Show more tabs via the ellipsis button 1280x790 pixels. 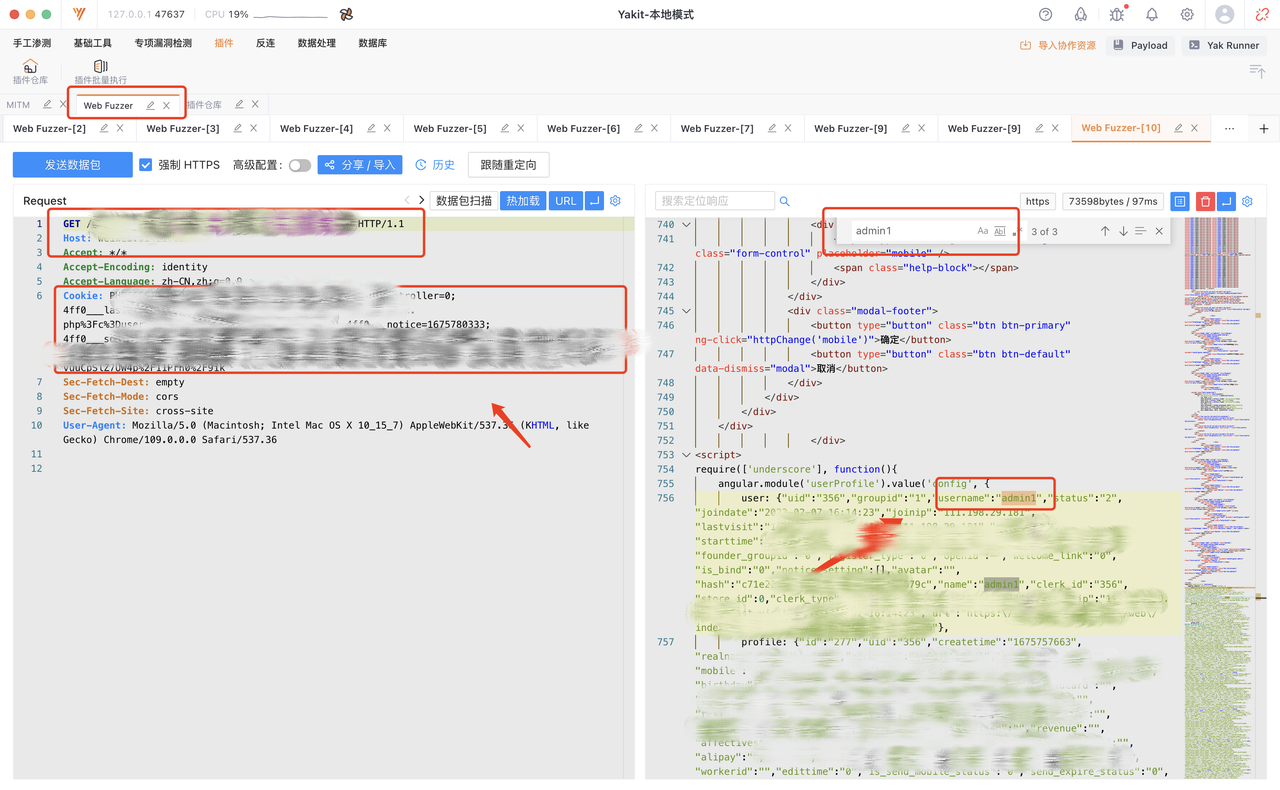[x=1230, y=128]
